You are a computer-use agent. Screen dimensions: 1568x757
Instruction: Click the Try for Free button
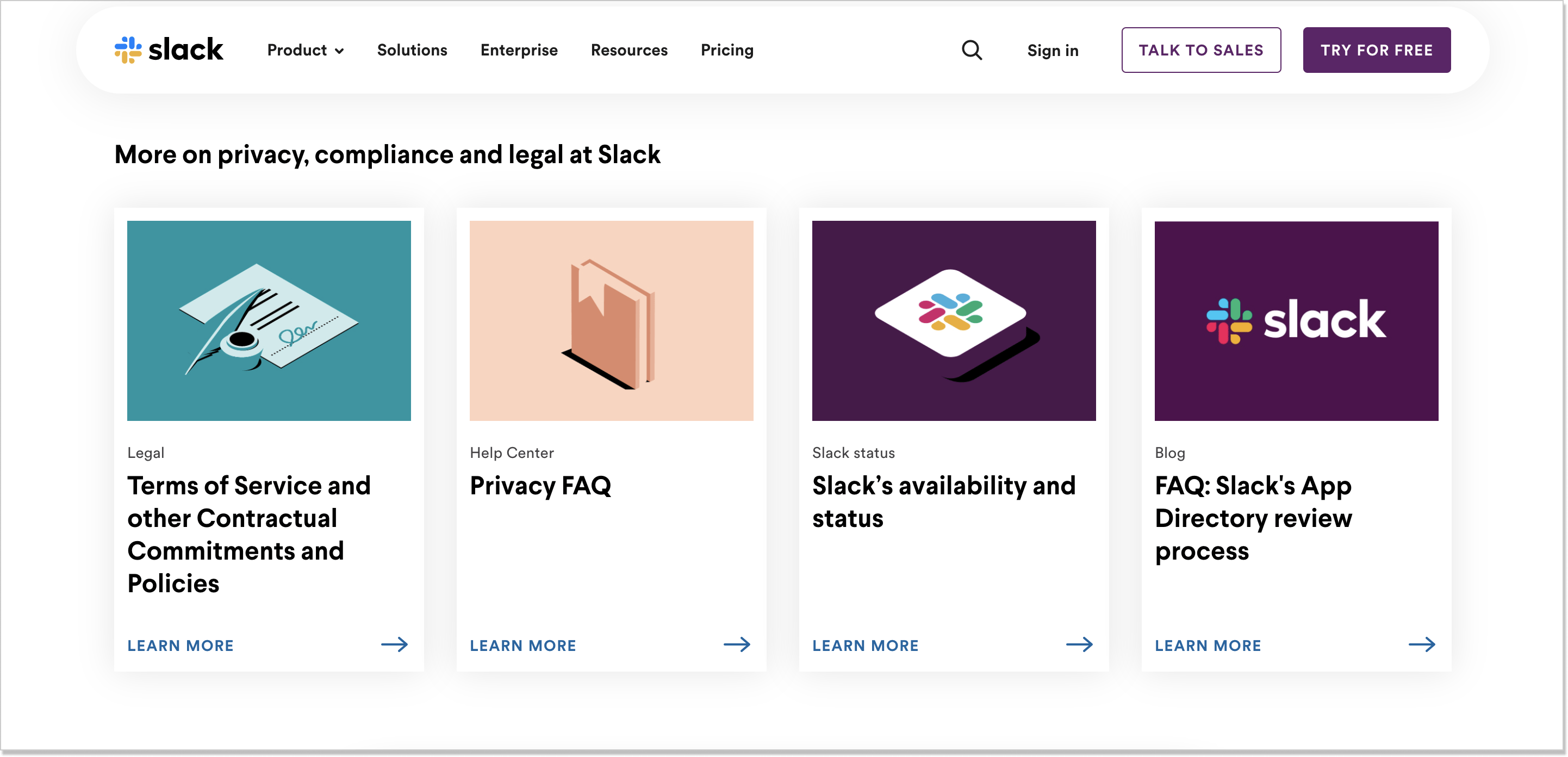click(x=1376, y=50)
